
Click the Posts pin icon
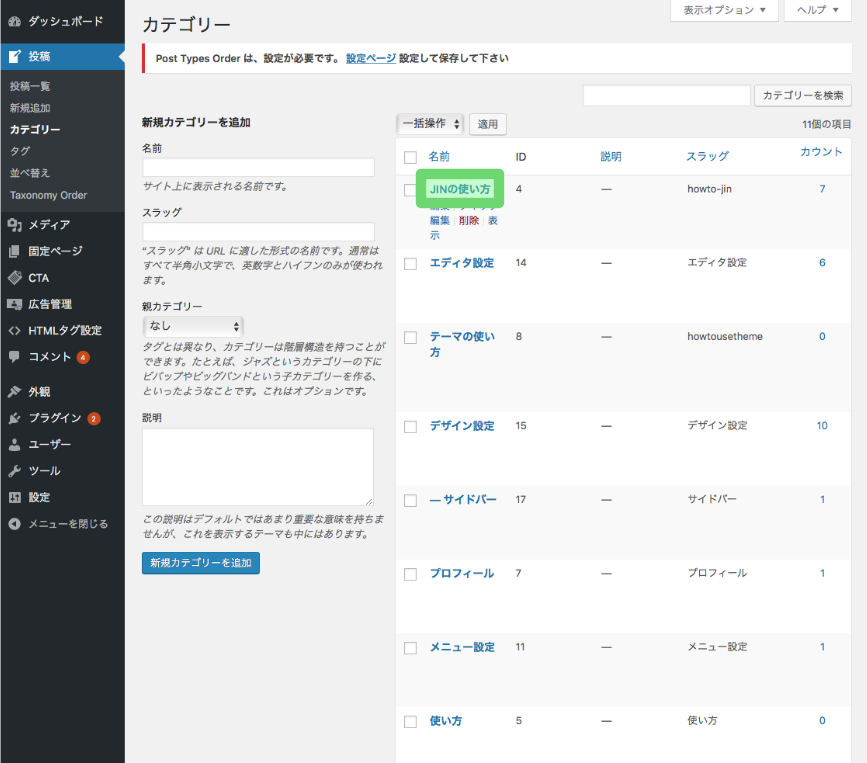14,56
